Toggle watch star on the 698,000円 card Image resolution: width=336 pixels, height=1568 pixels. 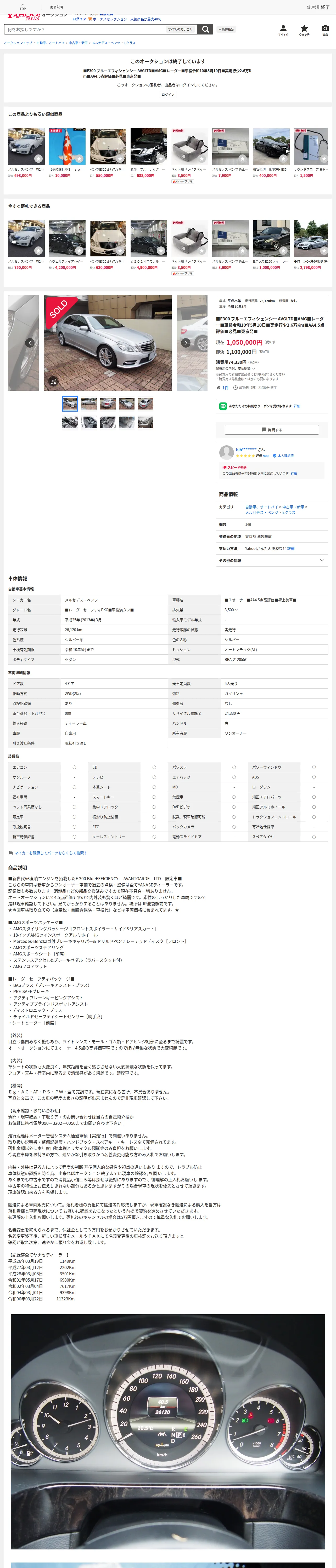[38, 159]
